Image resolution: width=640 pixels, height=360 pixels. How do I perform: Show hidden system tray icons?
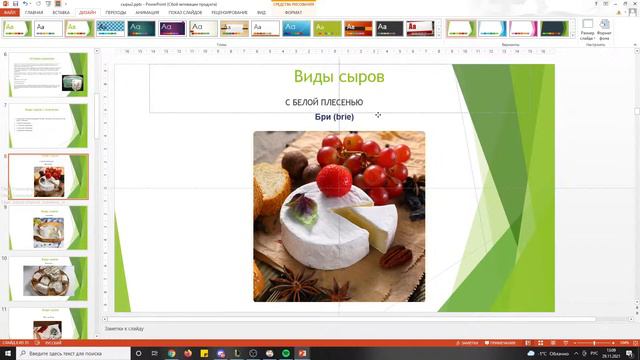(576, 353)
